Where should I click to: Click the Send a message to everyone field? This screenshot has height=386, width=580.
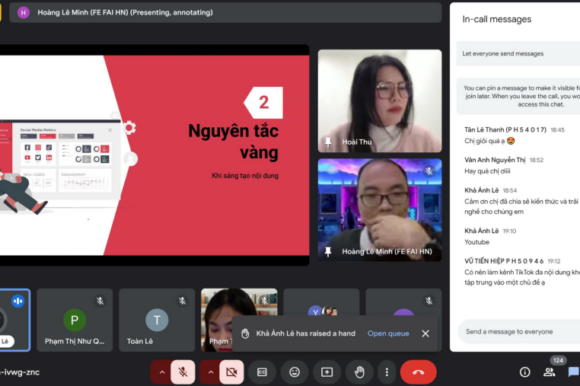point(519,332)
